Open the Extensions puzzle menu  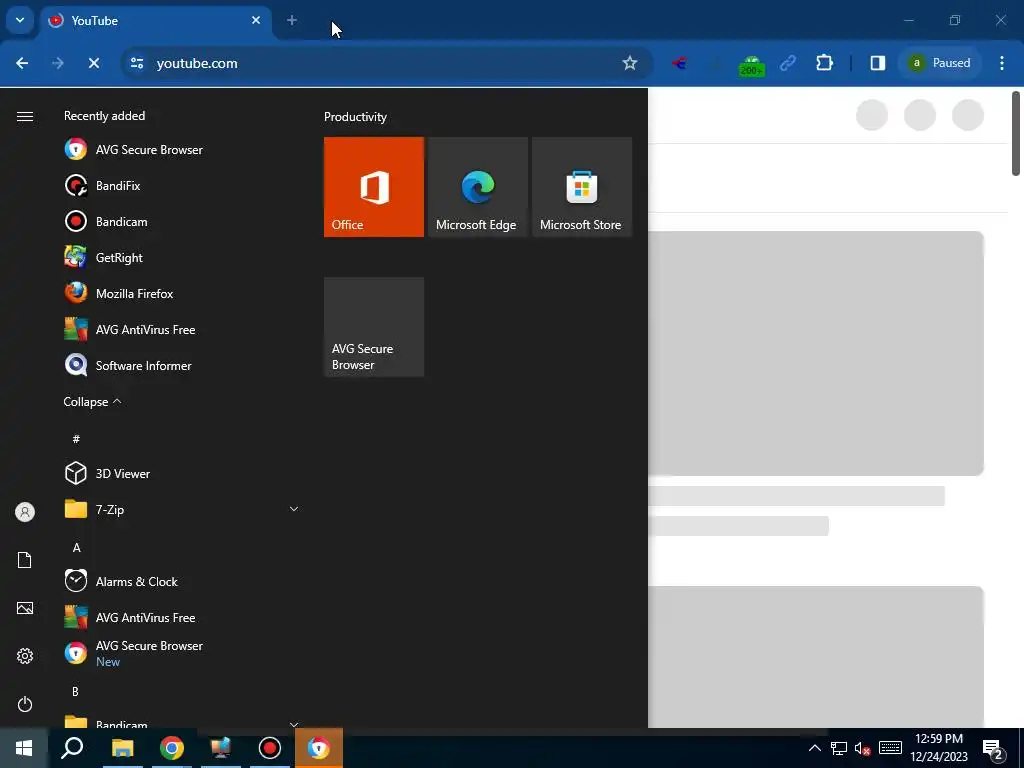pyautogui.click(x=824, y=63)
